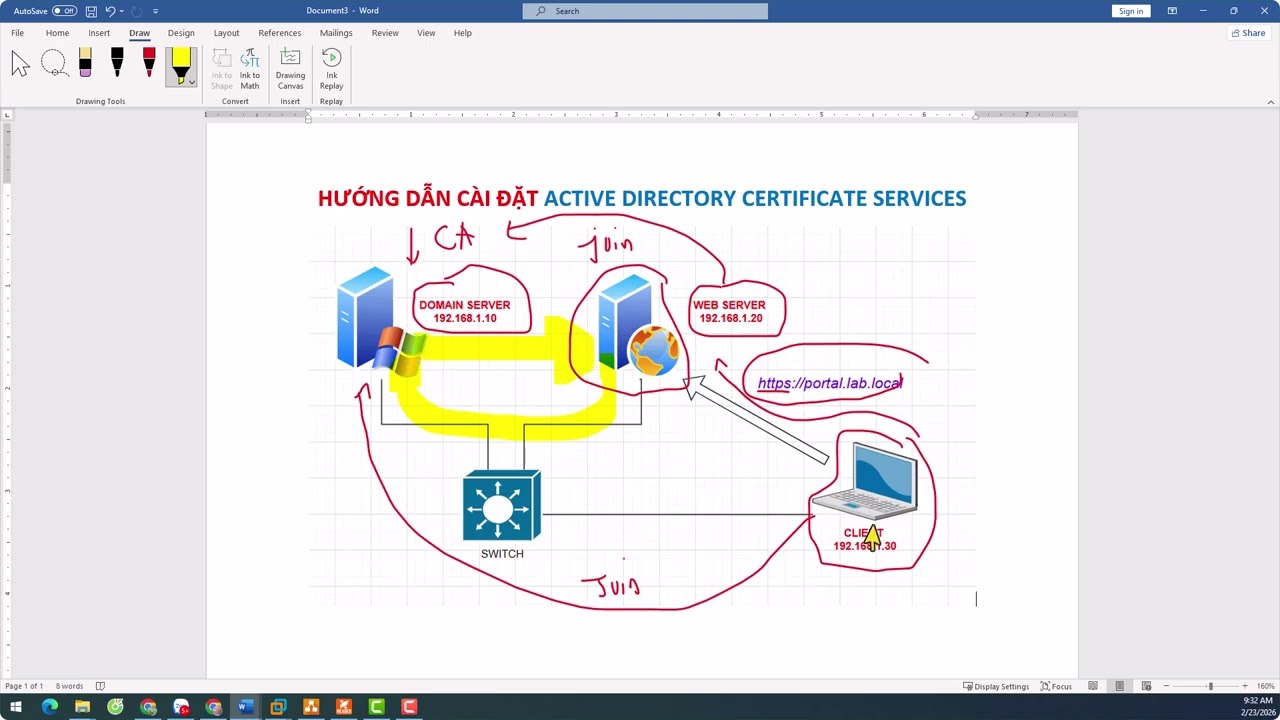Open the File menu
This screenshot has height=720, width=1280.
point(17,33)
